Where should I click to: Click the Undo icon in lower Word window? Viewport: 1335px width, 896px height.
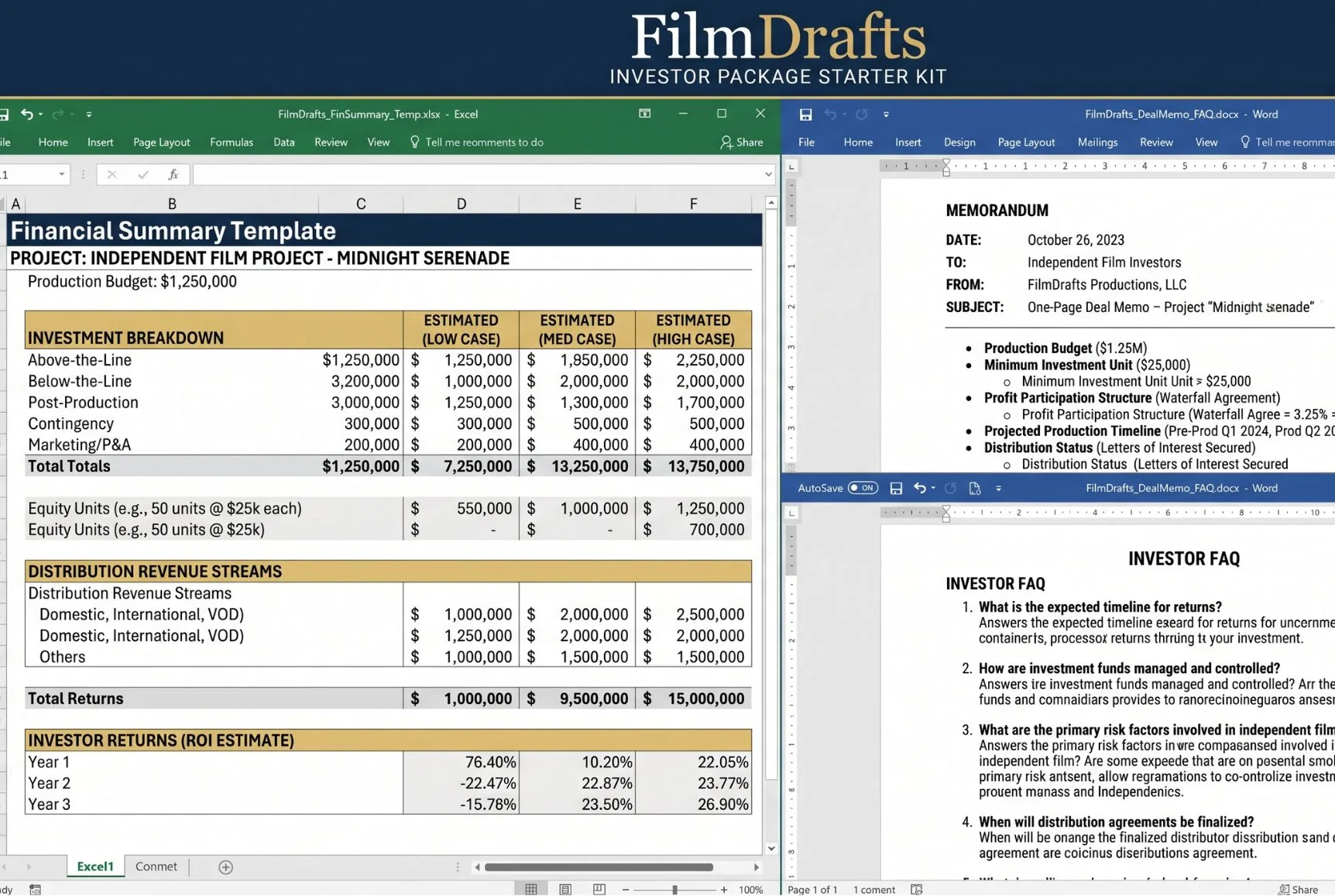pyautogui.click(x=920, y=488)
